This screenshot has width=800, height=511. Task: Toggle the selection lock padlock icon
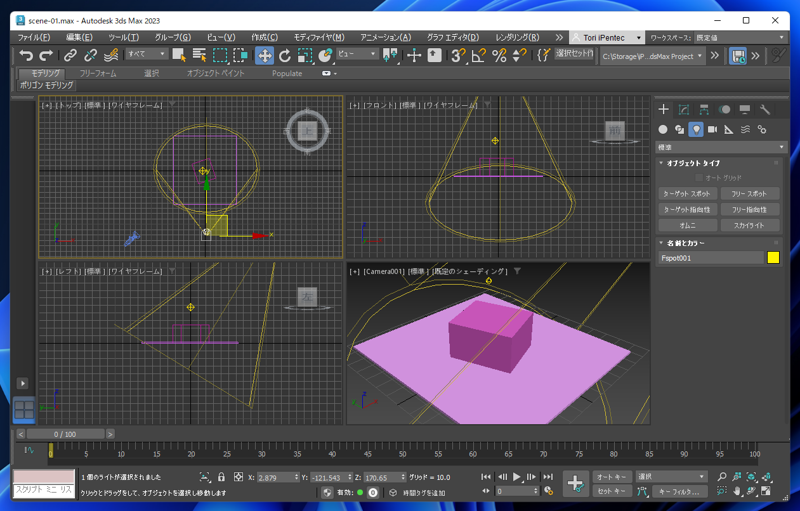coord(222,478)
